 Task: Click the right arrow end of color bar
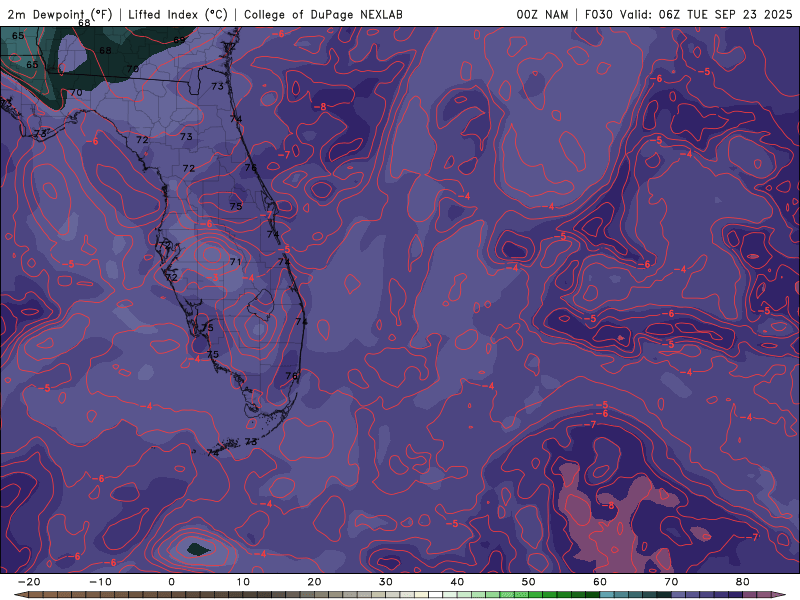click(779, 595)
